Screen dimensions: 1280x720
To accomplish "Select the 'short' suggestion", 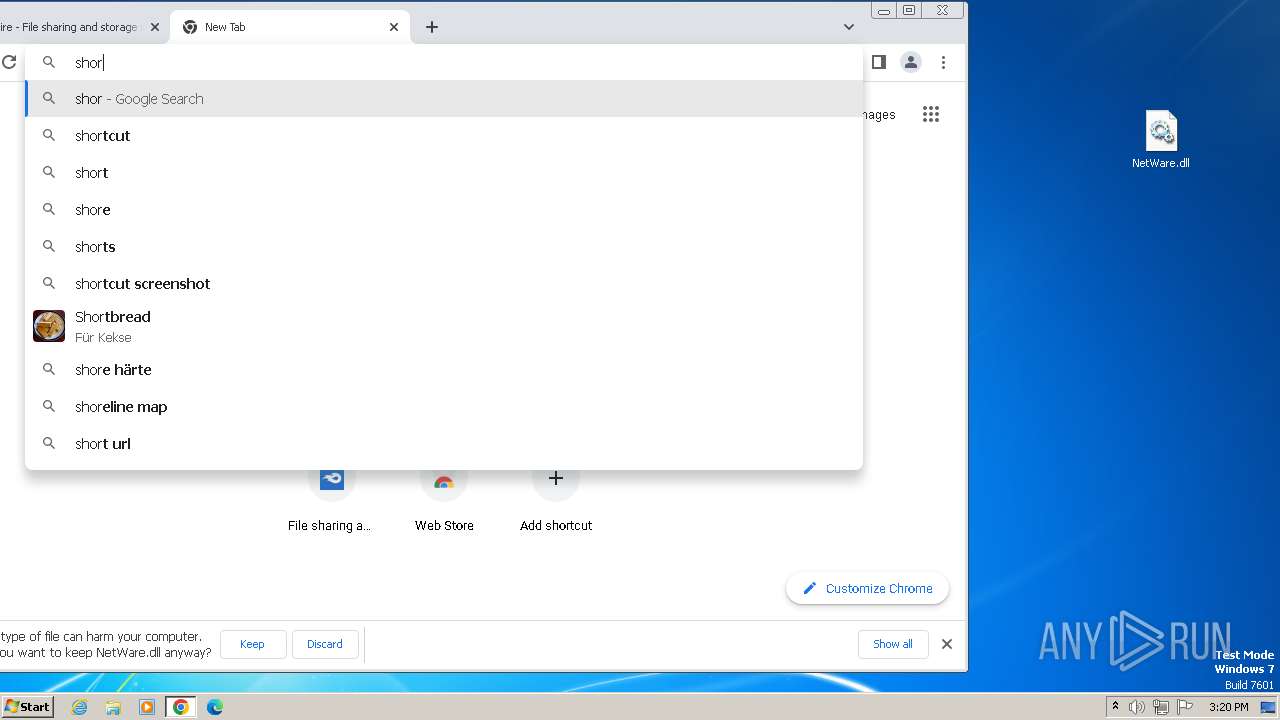I will (444, 173).
